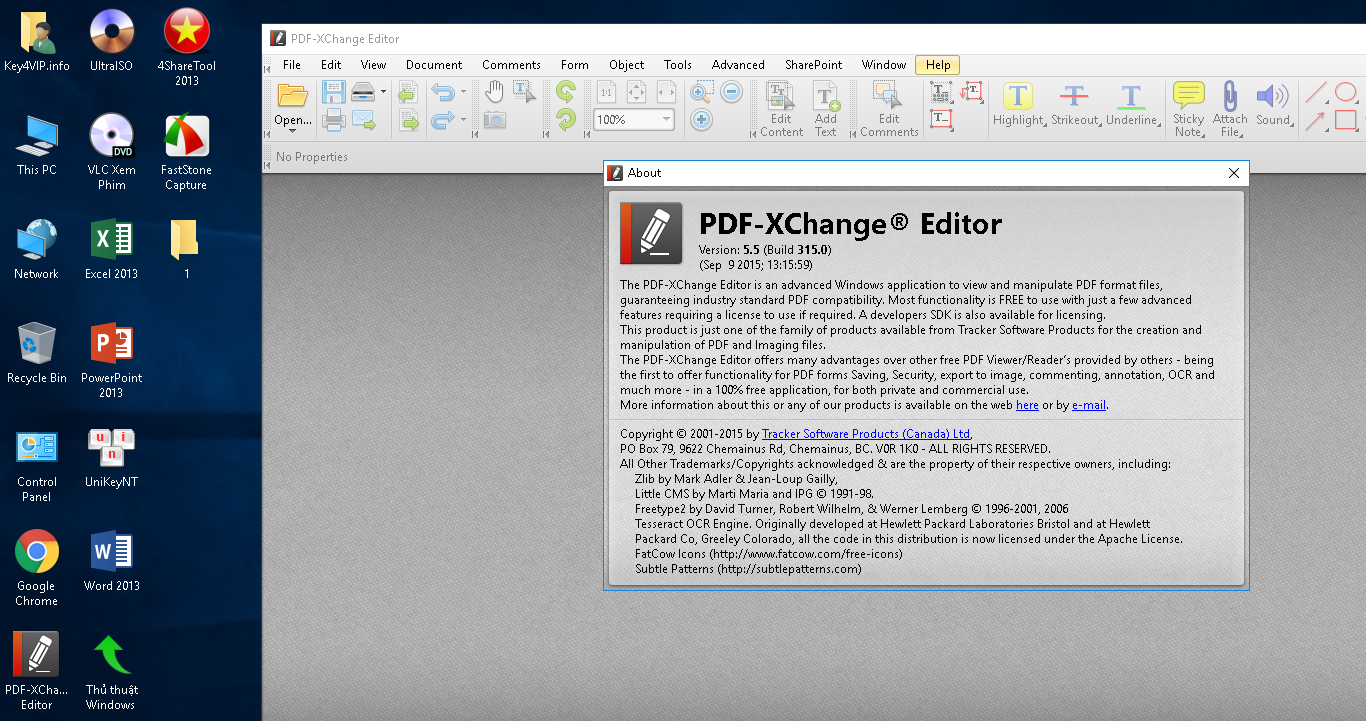Click the rotate clockwise green icon
Image resolution: width=1366 pixels, height=721 pixels.
(566, 121)
